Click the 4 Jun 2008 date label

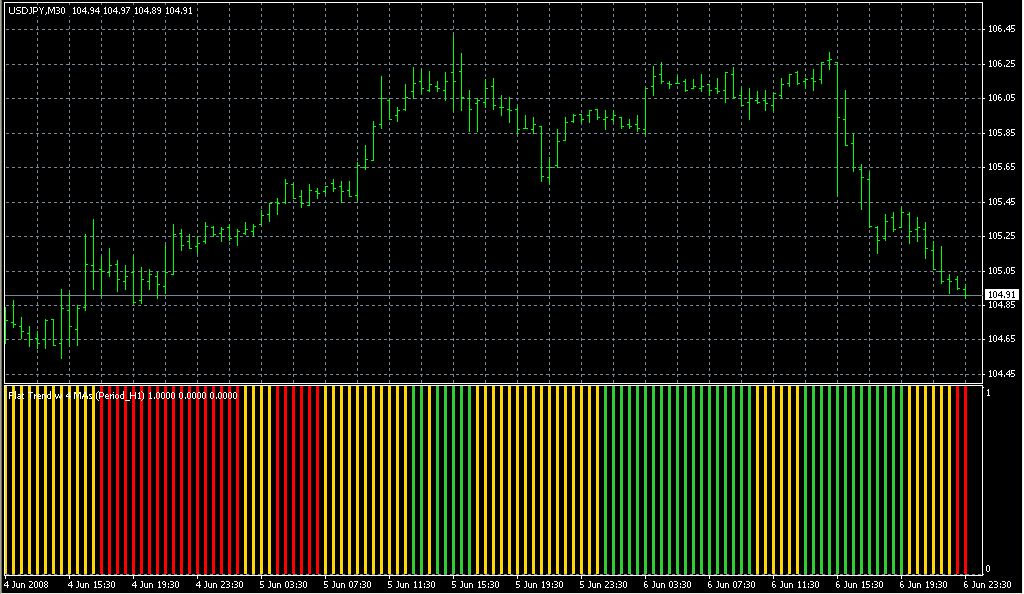(26, 584)
